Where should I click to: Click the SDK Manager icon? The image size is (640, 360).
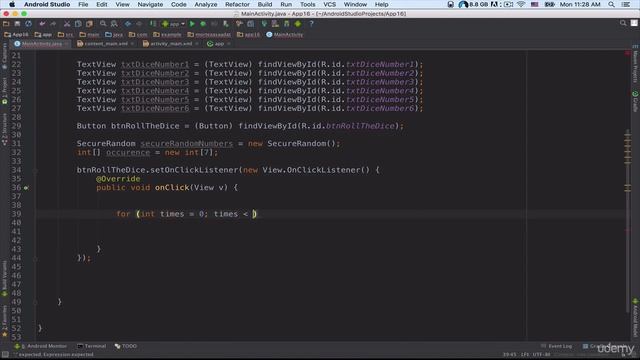(287, 24)
